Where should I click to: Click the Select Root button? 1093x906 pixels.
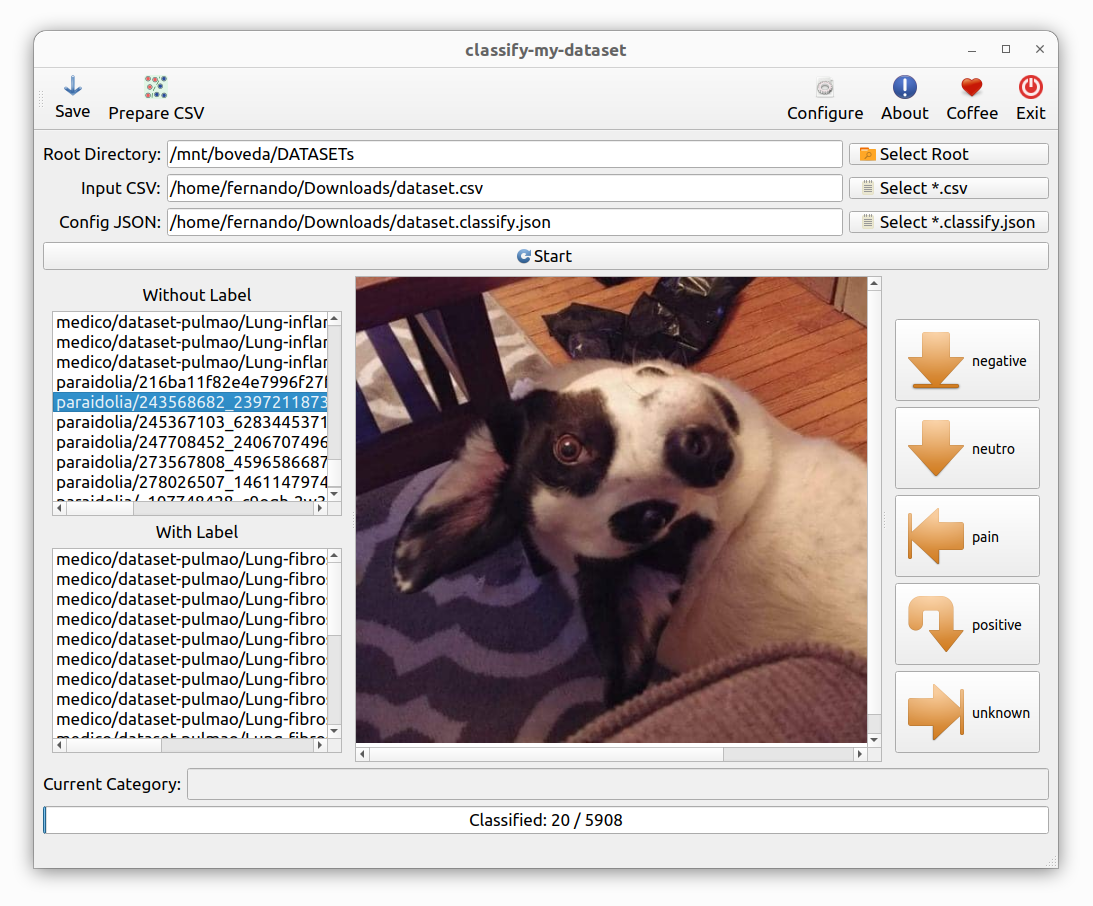[x=949, y=154]
